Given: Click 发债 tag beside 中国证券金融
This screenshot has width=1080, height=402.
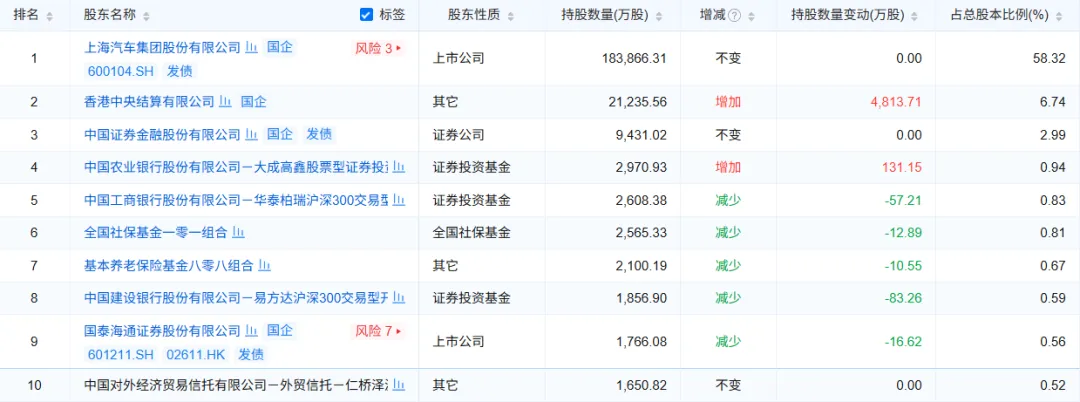Looking at the screenshot, I should (319, 134).
